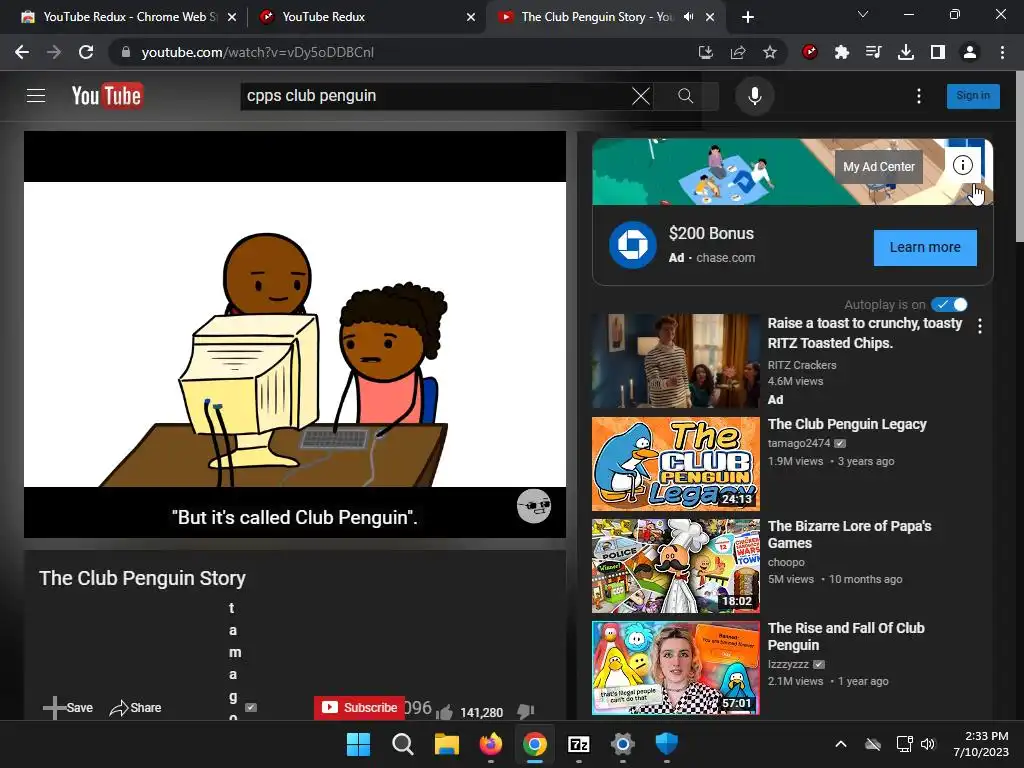
Task: Open media controls icon in toolbar
Action: (x=874, y=52)
